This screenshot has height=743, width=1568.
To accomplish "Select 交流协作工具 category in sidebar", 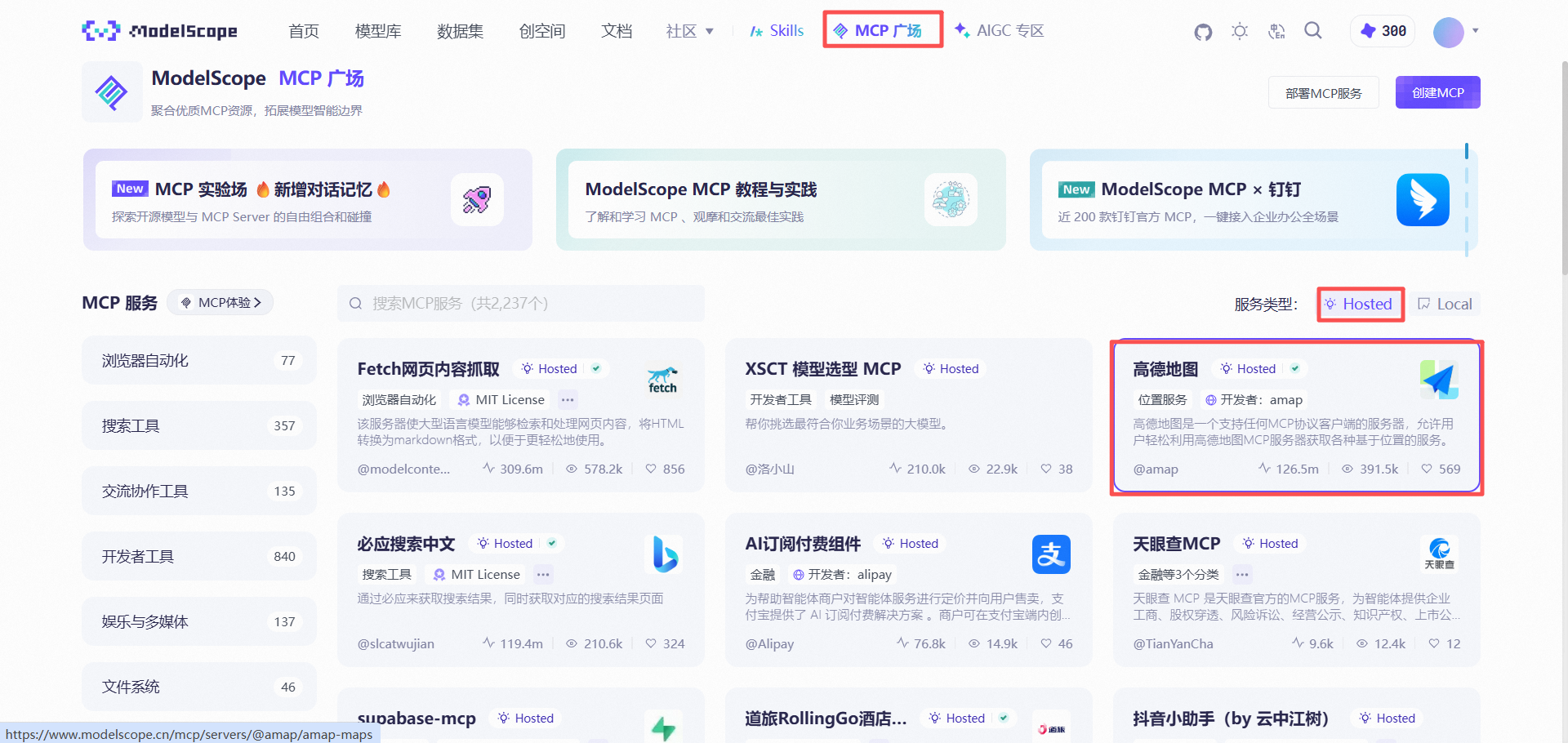I will coord(199,491).
